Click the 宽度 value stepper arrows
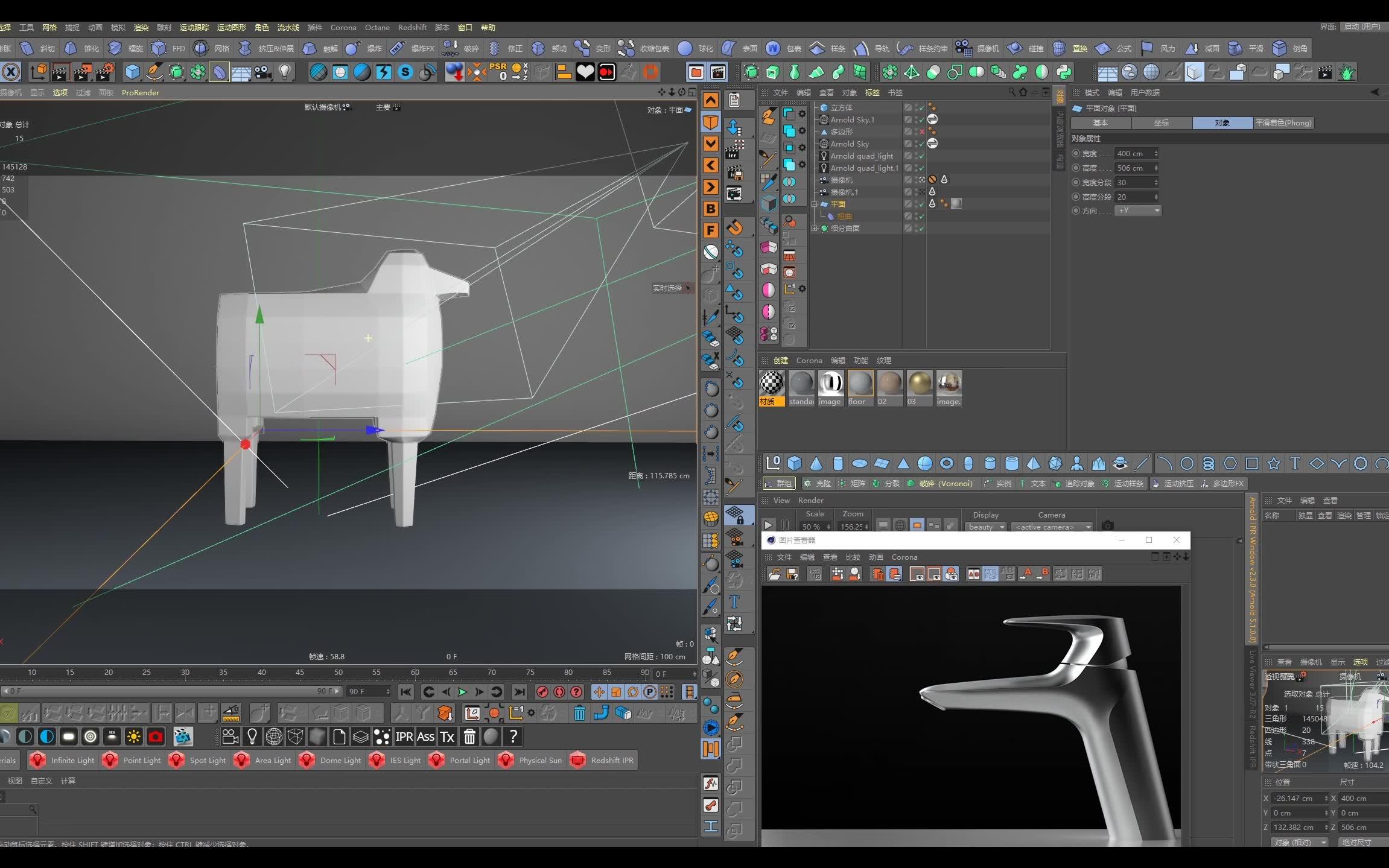The height and width of the screenshot is (868, 1389). point(1156,153)
